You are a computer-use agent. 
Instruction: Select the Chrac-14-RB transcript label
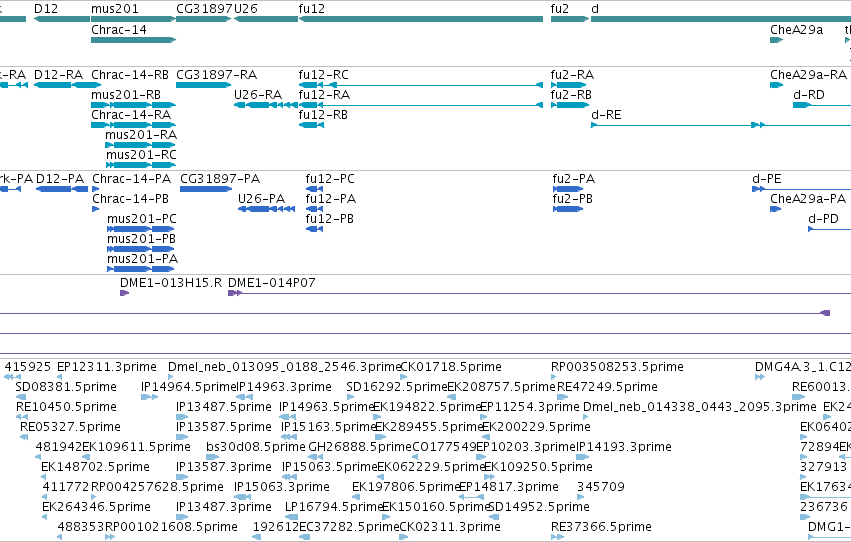pyautogui.click(x=130, y=75)
